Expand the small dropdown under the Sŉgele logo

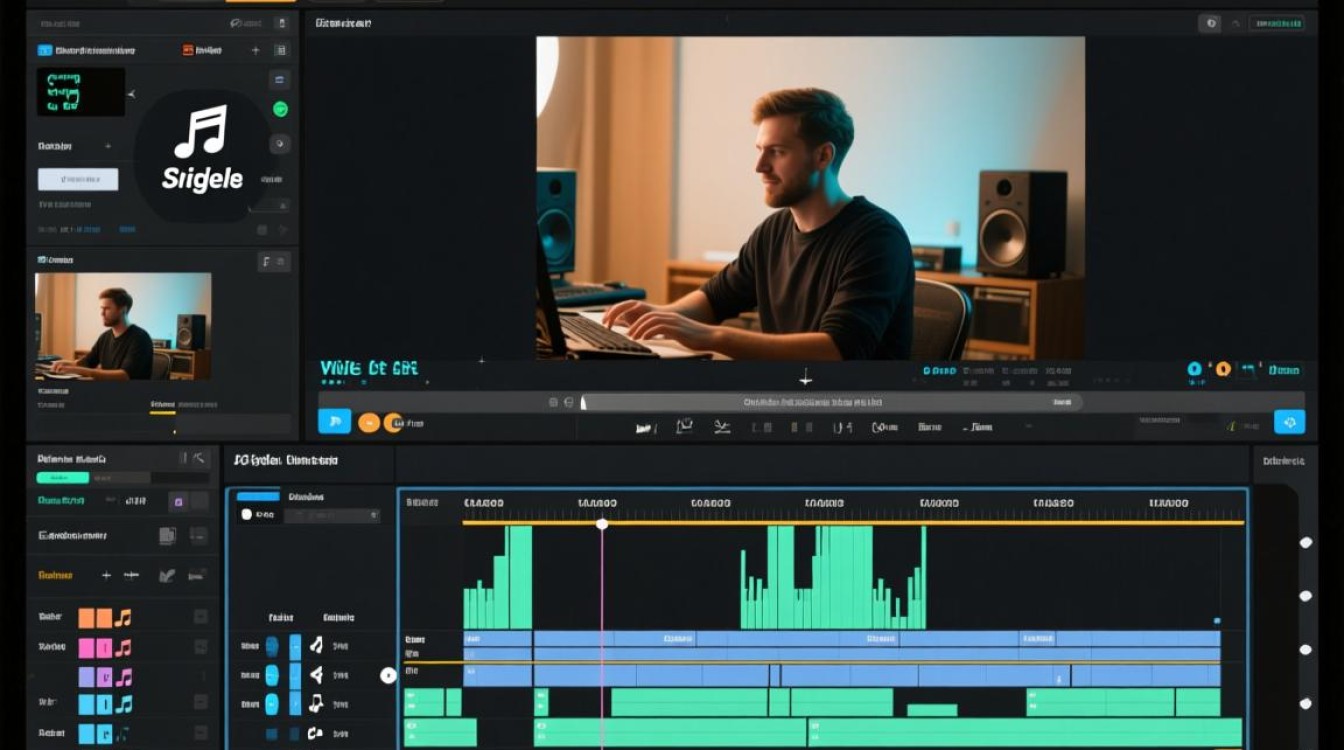click(x=270, y=205)
